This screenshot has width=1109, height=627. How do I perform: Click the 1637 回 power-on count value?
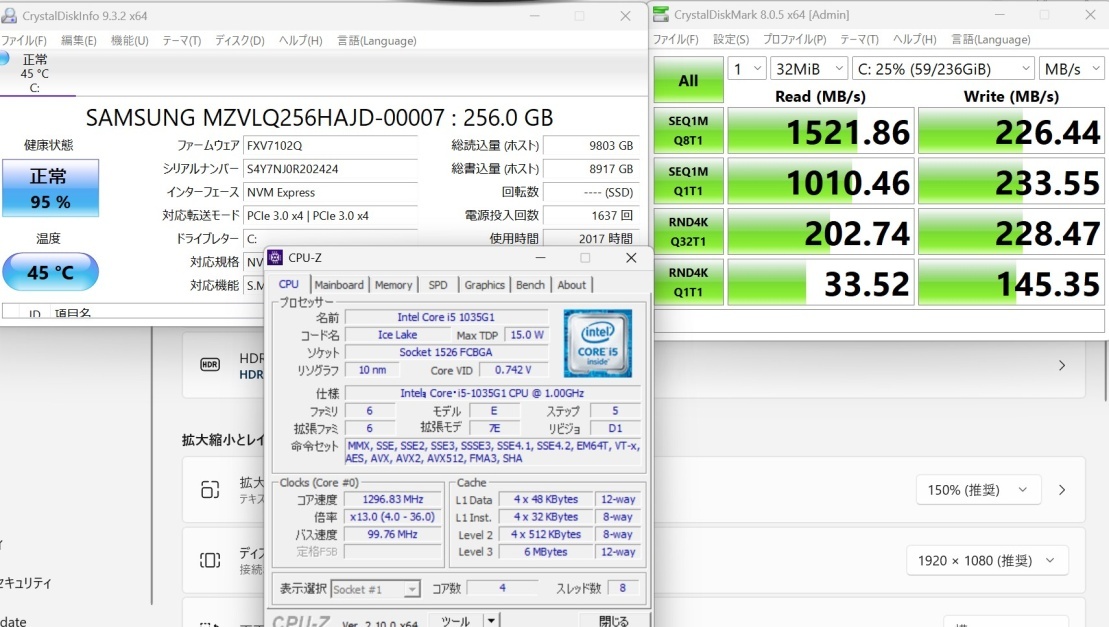pyautogui.click(x=591, y=216)
